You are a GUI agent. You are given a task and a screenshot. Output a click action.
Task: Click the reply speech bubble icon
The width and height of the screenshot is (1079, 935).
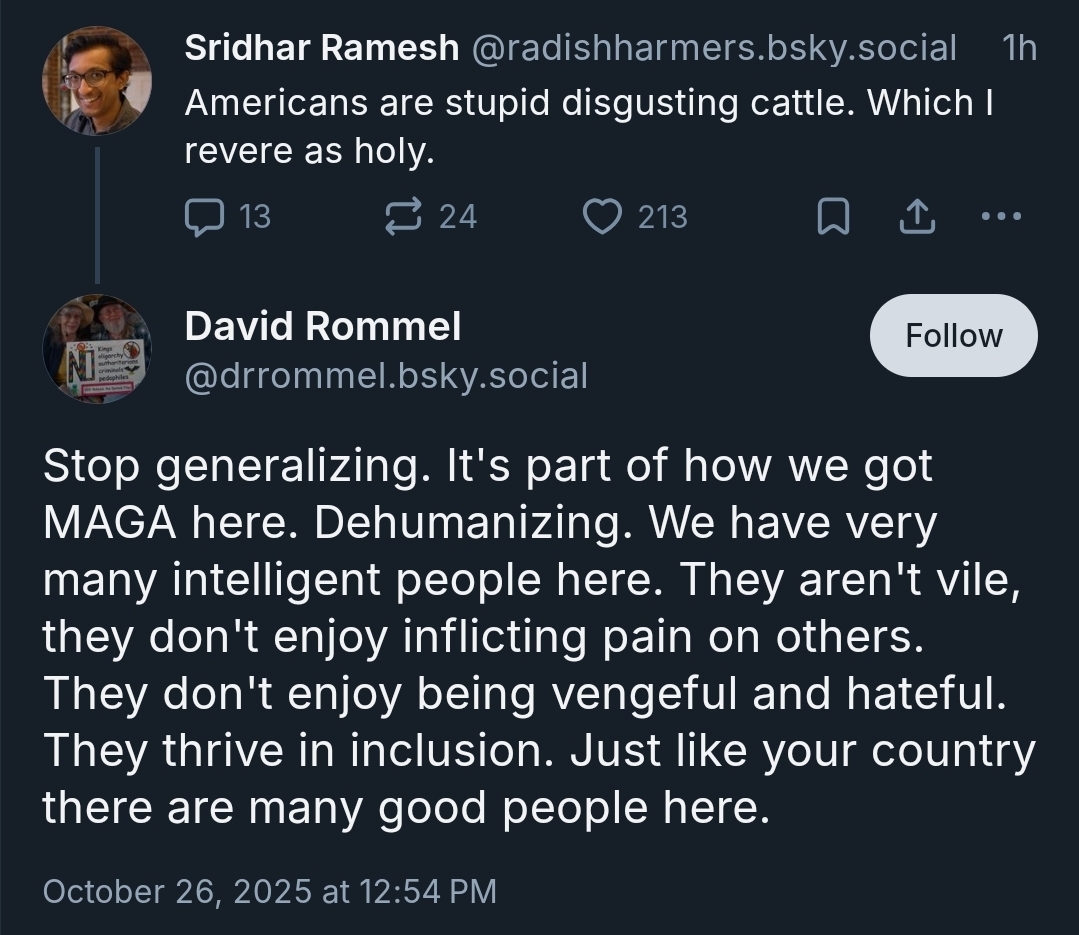coord(205,217)
